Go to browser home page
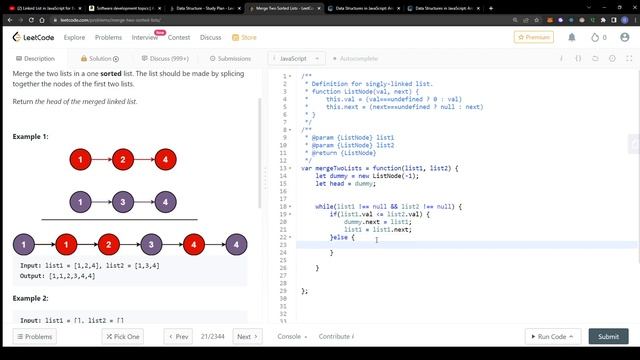Viewport: 640px width, 360px height. coord(42,20)
